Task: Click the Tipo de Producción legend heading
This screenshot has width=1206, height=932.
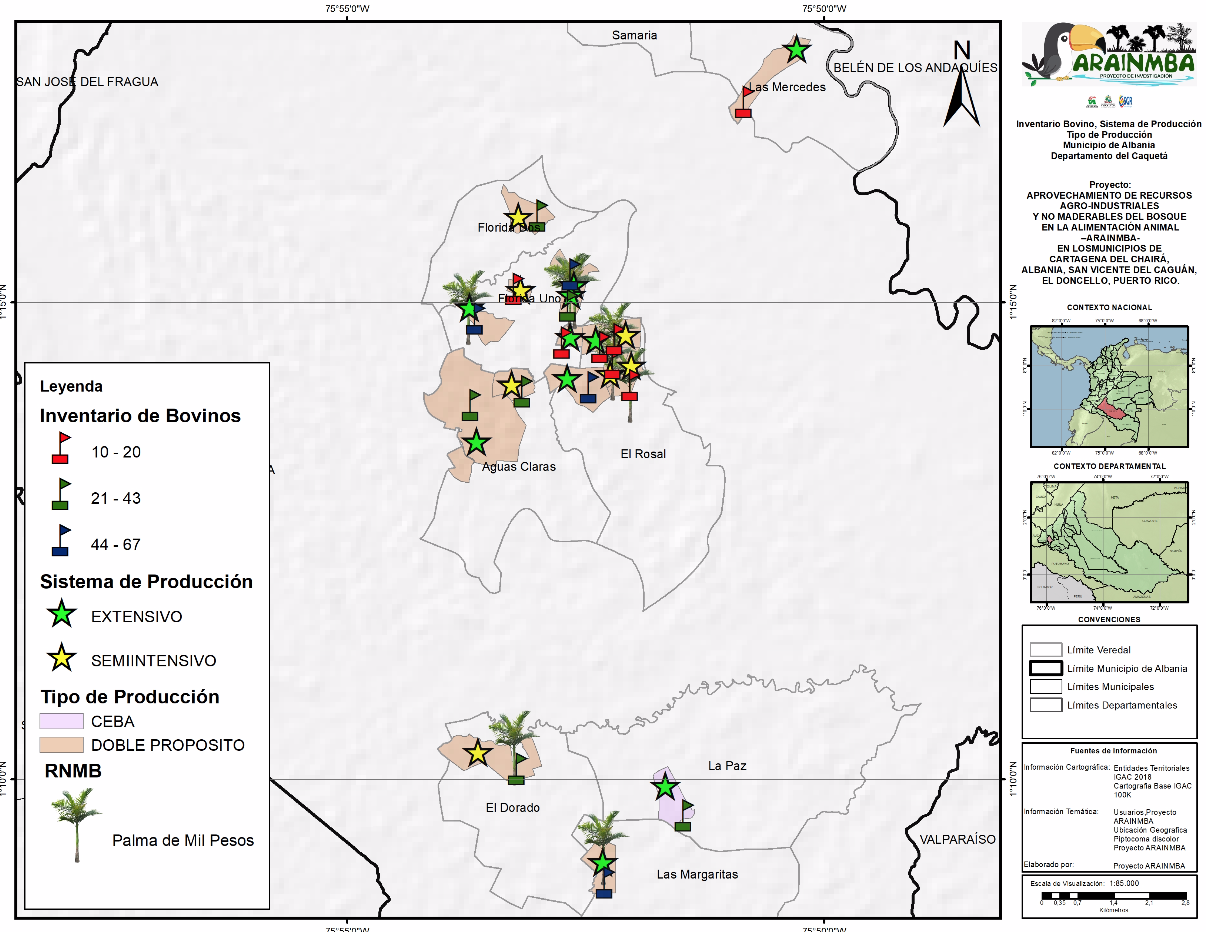Action: (x=130, y=697)
